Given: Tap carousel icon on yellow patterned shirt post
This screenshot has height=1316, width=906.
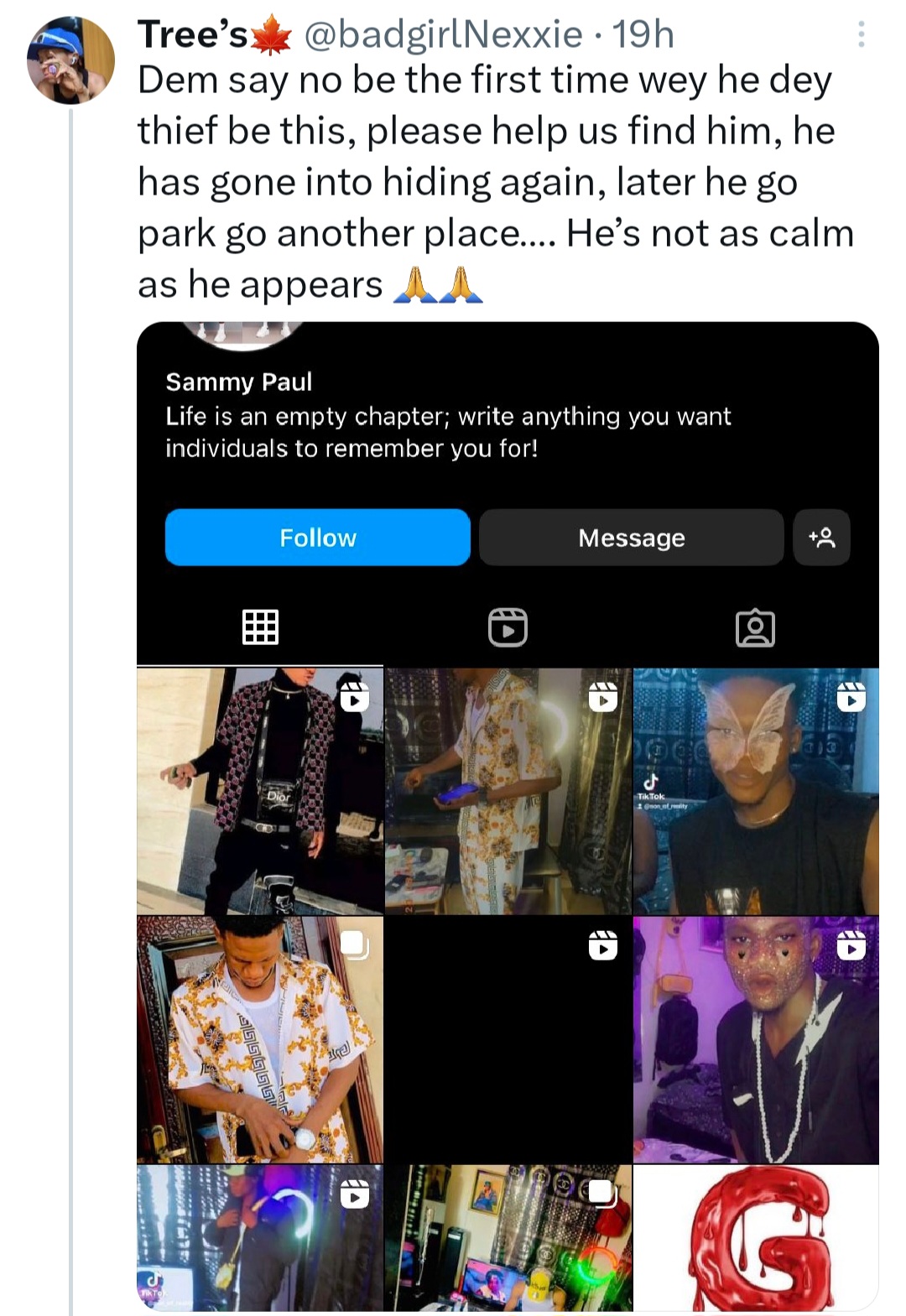Looking at the screenshot, I should [x=354, y=944].
